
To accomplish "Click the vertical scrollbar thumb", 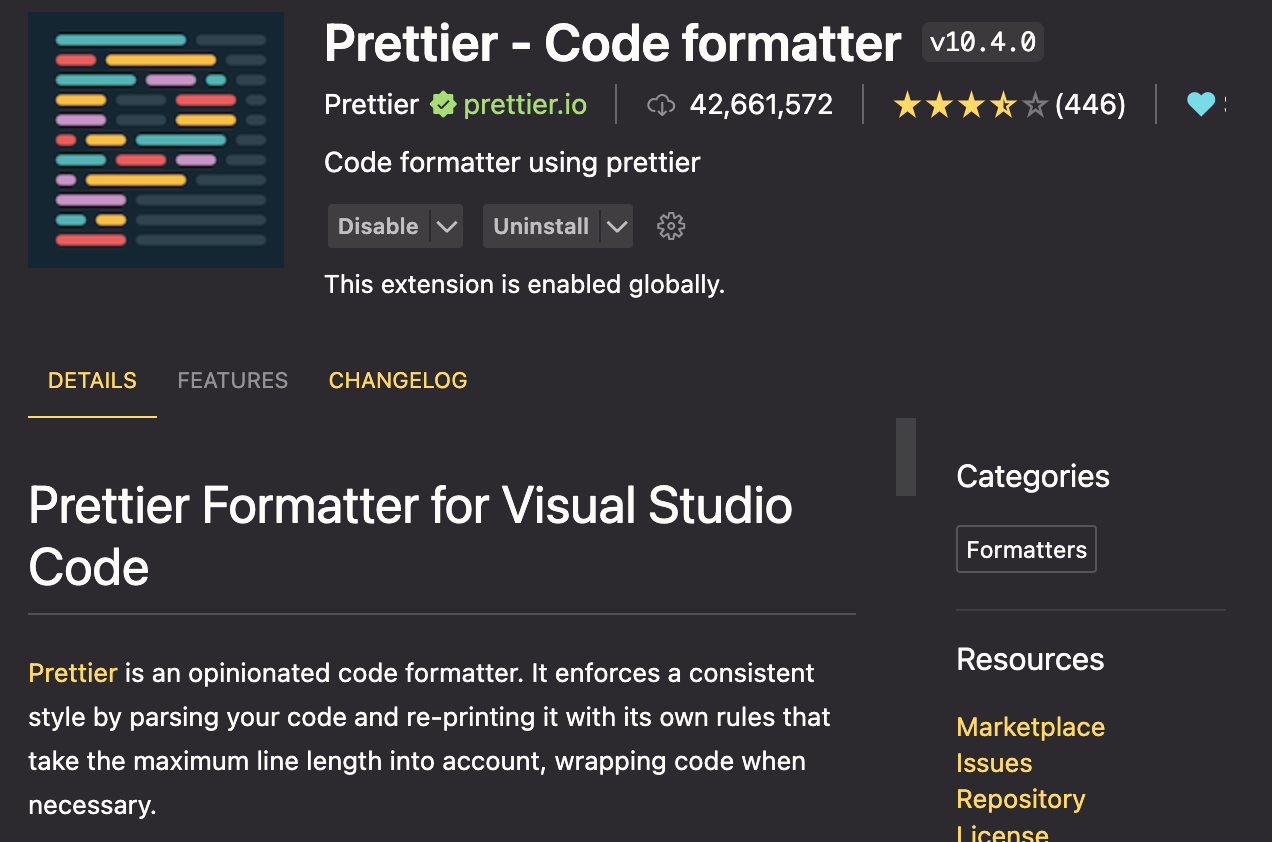I will tap(905, 458).
